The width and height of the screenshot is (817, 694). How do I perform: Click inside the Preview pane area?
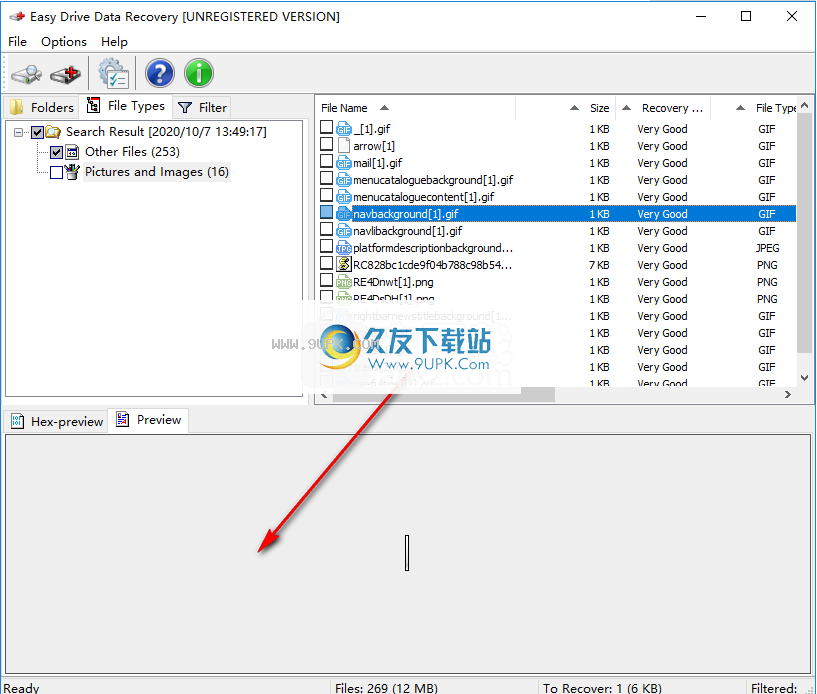point(407,553)
